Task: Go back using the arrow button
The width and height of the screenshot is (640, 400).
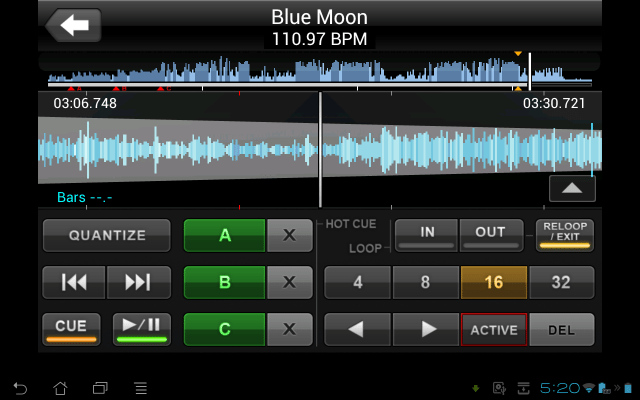Action: tap(73, 25)
